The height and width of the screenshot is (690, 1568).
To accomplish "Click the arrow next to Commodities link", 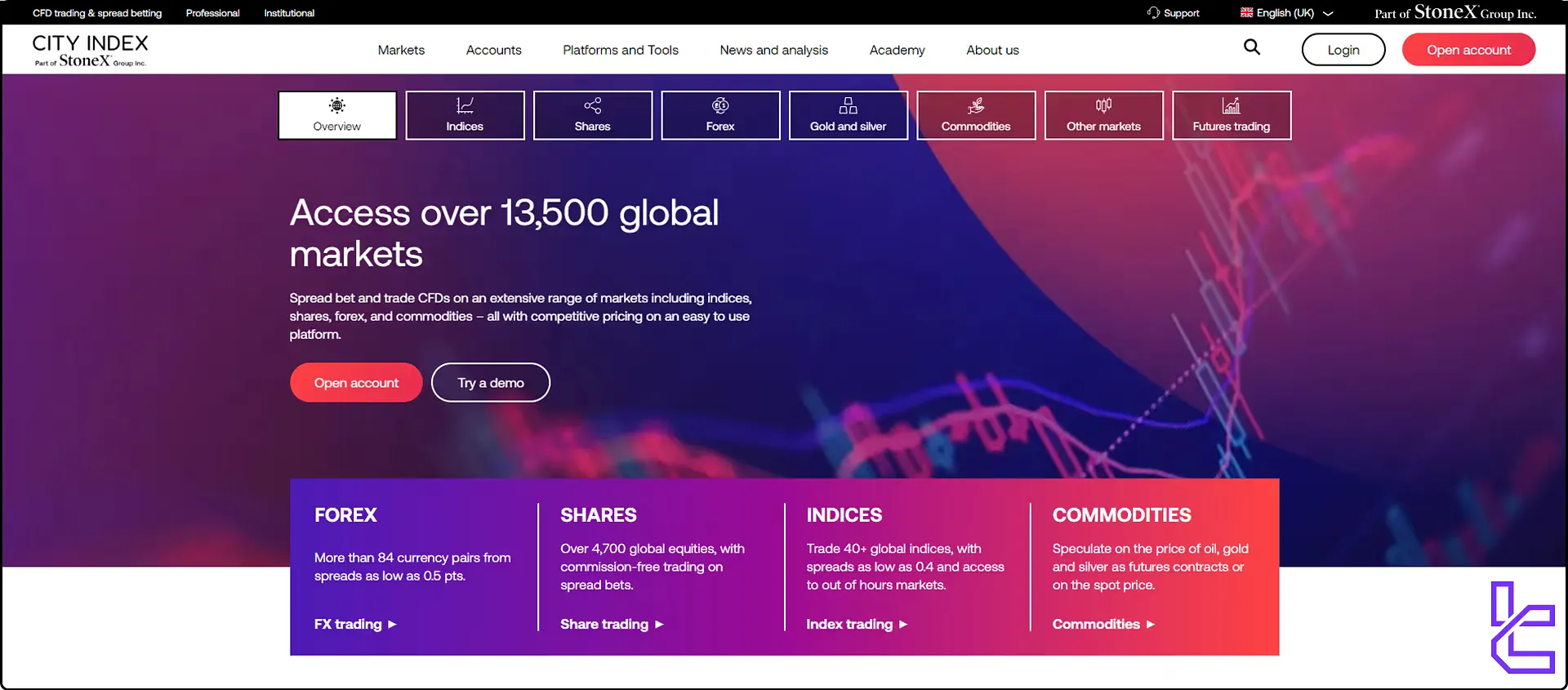I will point(1151,624).
